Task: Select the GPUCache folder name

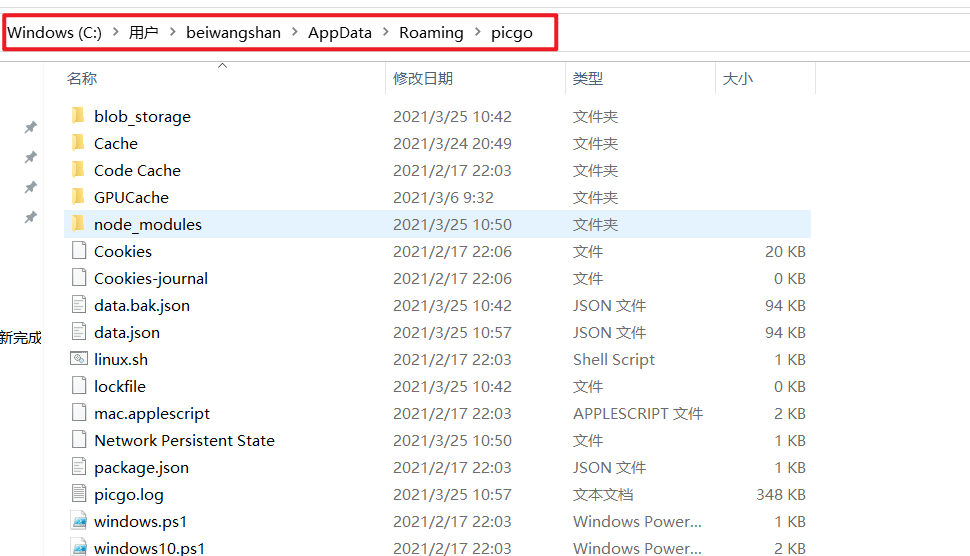Action: (x=131, y=197)
